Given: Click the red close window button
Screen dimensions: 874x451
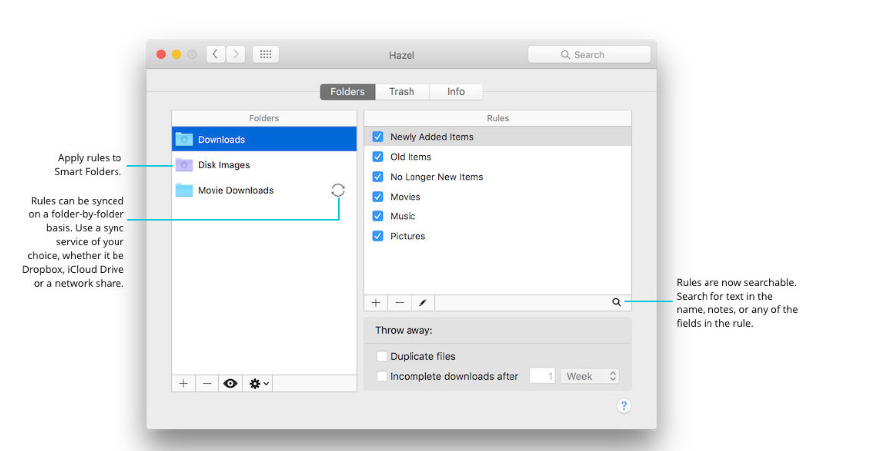Looking at the screenshot, I should tap(161, 54).
